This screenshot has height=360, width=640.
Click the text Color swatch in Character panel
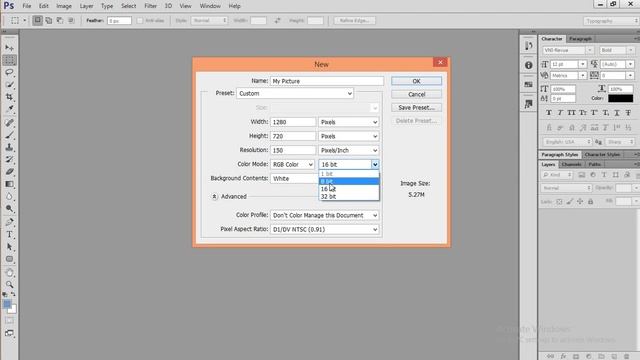620,98
